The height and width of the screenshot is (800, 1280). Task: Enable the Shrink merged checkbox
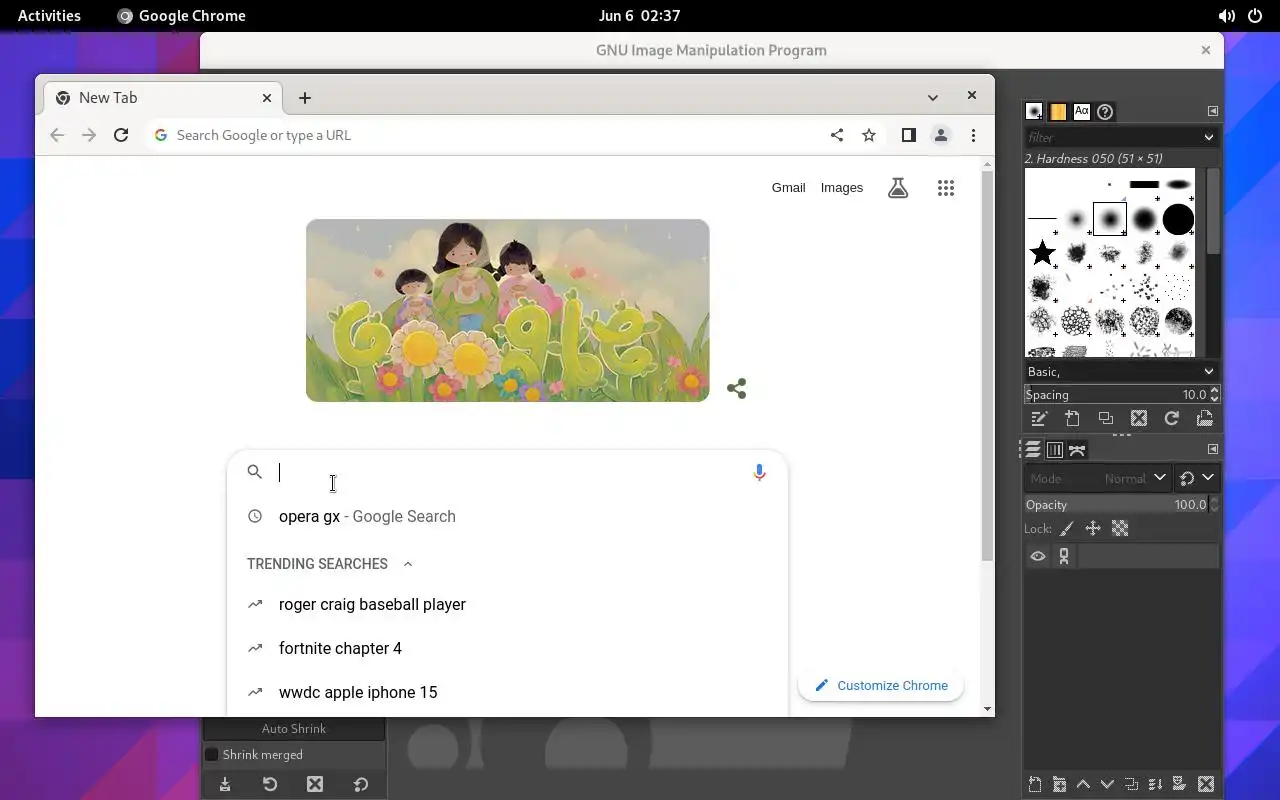tap(211, 755)
